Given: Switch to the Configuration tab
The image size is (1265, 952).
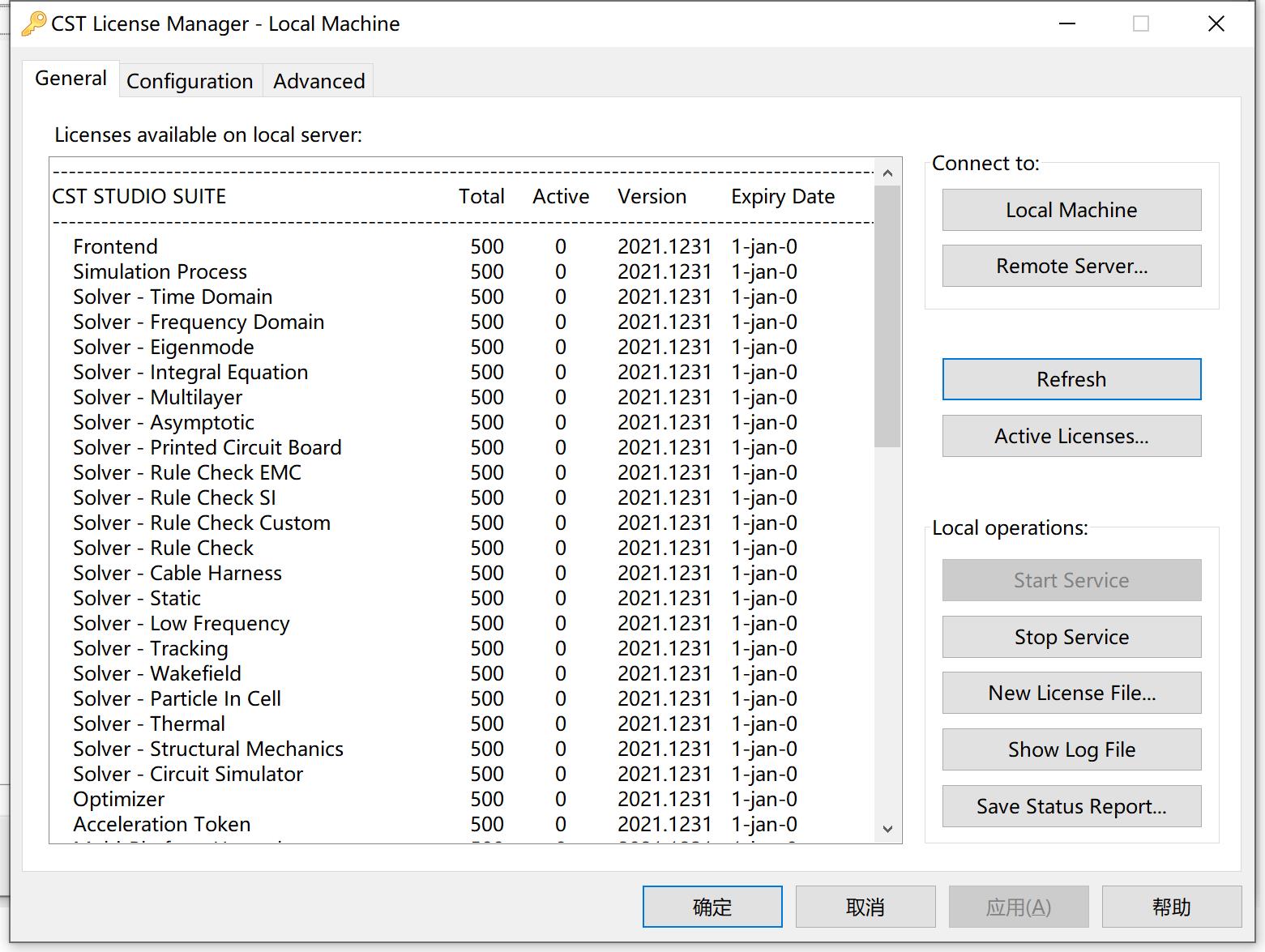Looking at the screenshot, I should [x=190, y=81].
